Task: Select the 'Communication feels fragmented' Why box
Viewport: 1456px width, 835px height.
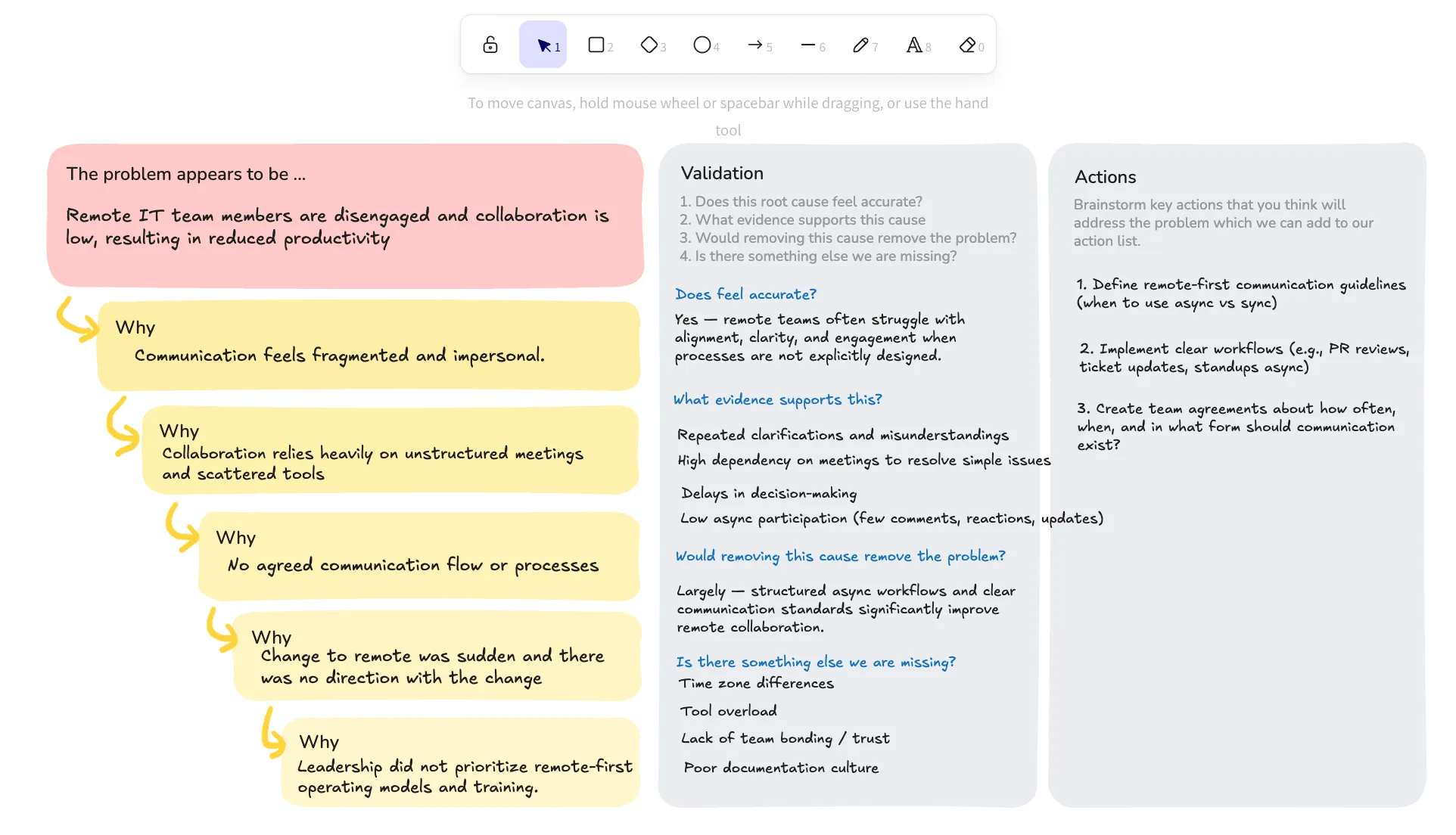Action: coord(369,346)
